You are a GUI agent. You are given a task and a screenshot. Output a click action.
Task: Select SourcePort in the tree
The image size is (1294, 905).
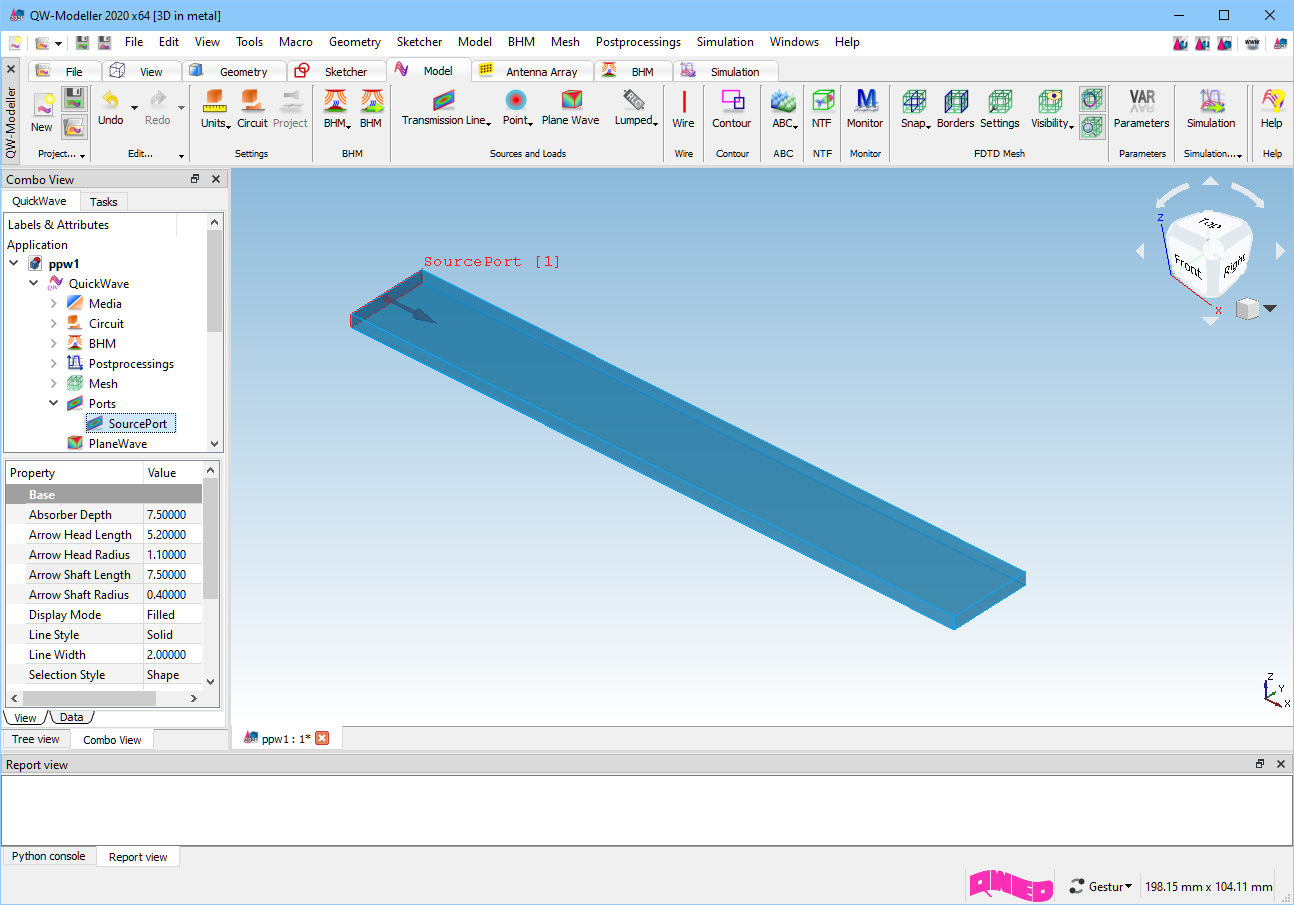[131, 424]
